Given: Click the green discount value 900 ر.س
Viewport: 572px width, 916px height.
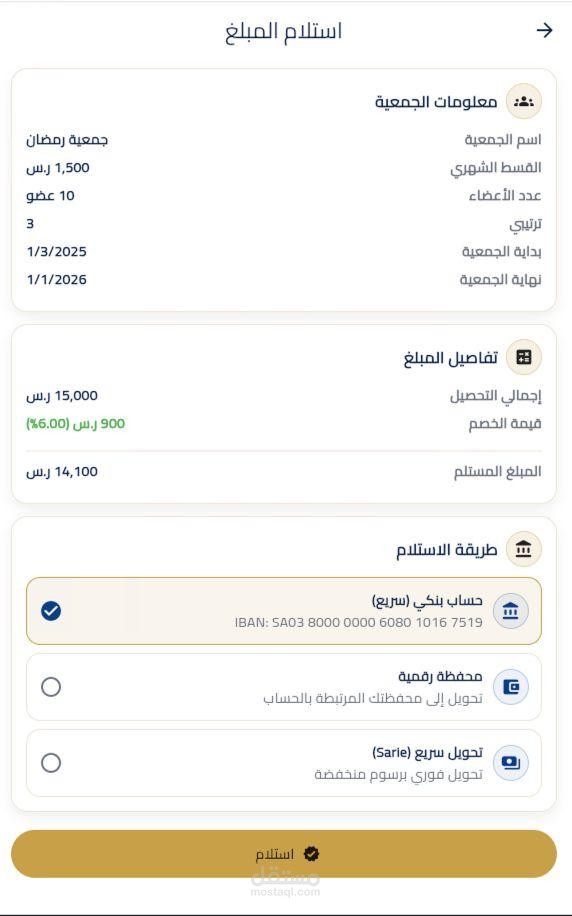Looking at the screenshot, I should pos(75,424).
